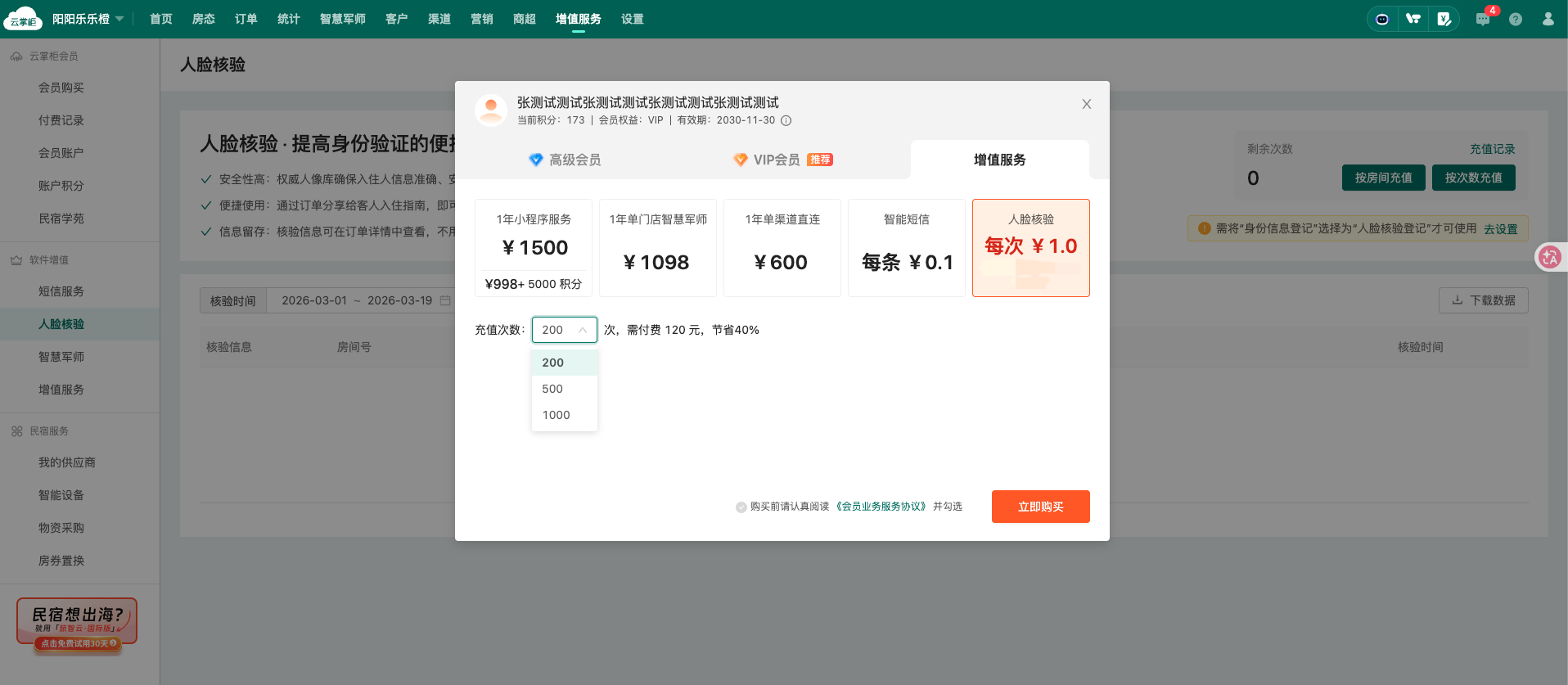Select the 1年单门店智慧军师 ¥1098 card
Viewport: 1568px width, 685px height.
(x=658, y=248)
